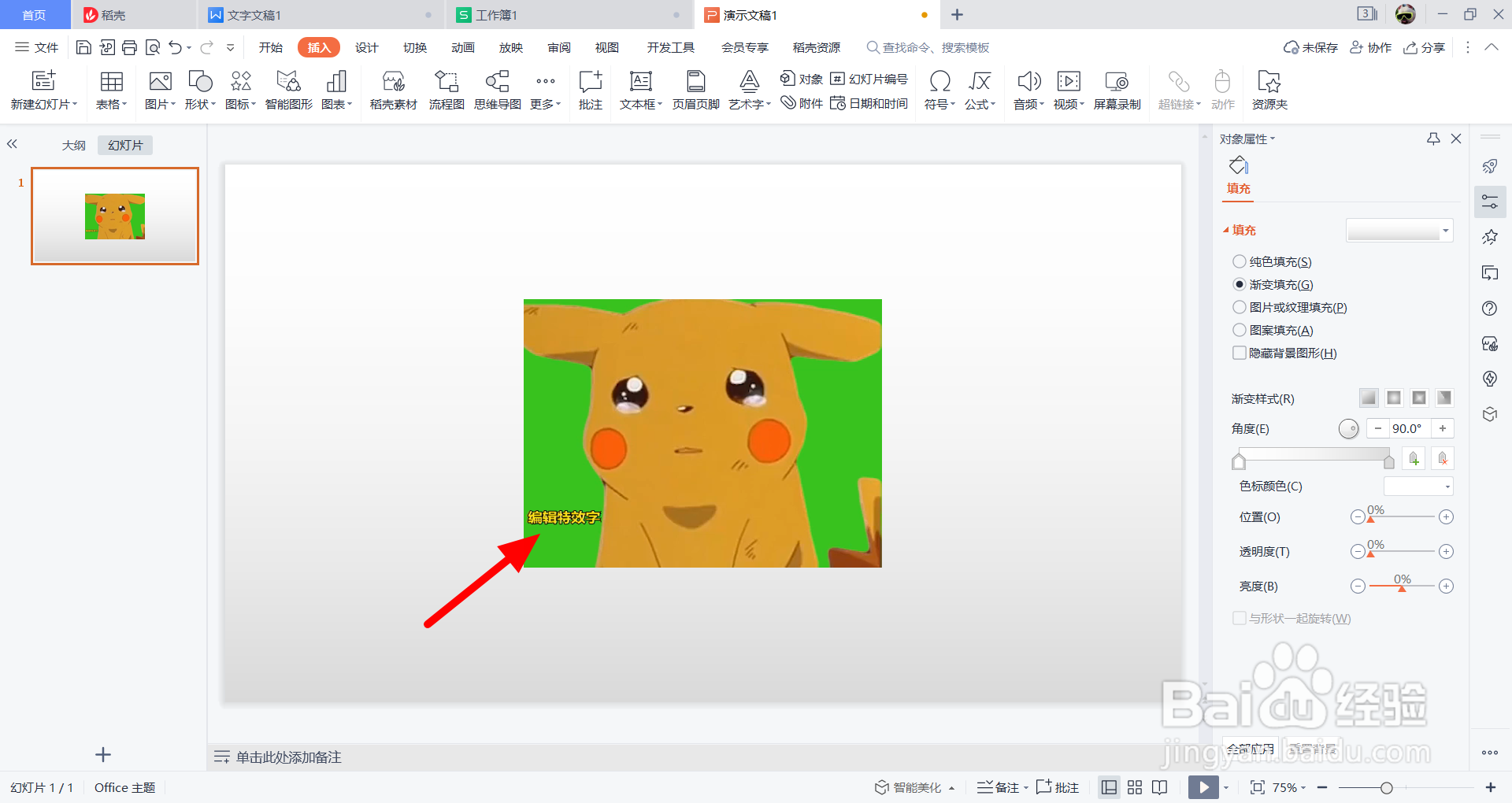The height and width of the screenshot is (803, 1512).
Task: Expand the 更多 insert options
Action: tap(545, 90)
